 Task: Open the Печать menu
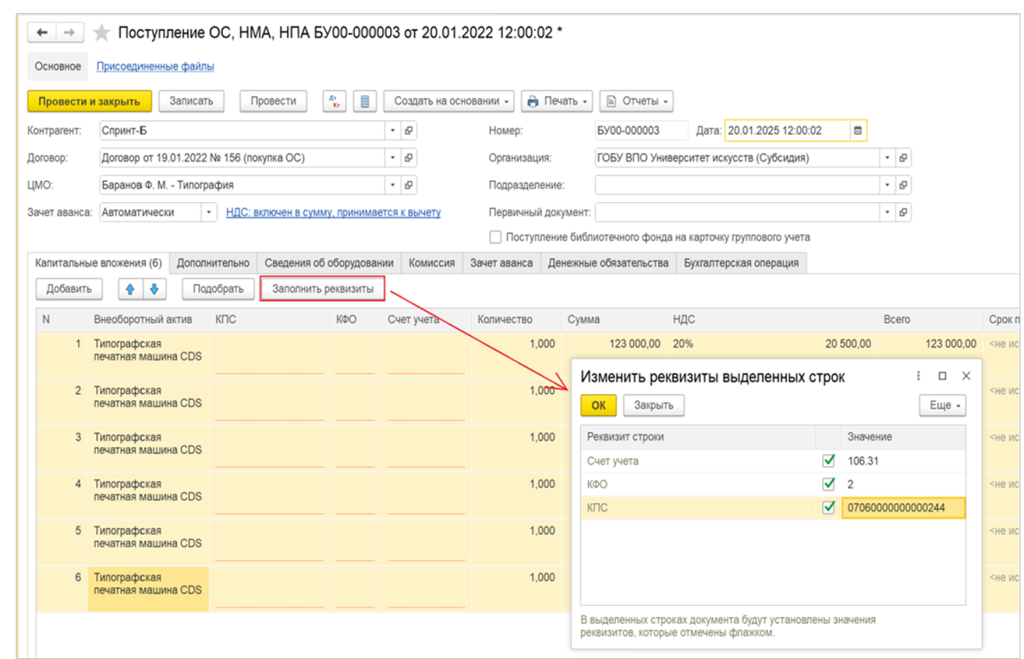click(557, 101)
